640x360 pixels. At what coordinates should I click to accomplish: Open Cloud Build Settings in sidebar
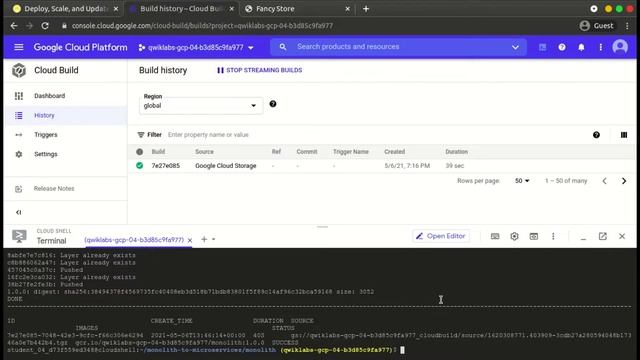pos(46,154)
